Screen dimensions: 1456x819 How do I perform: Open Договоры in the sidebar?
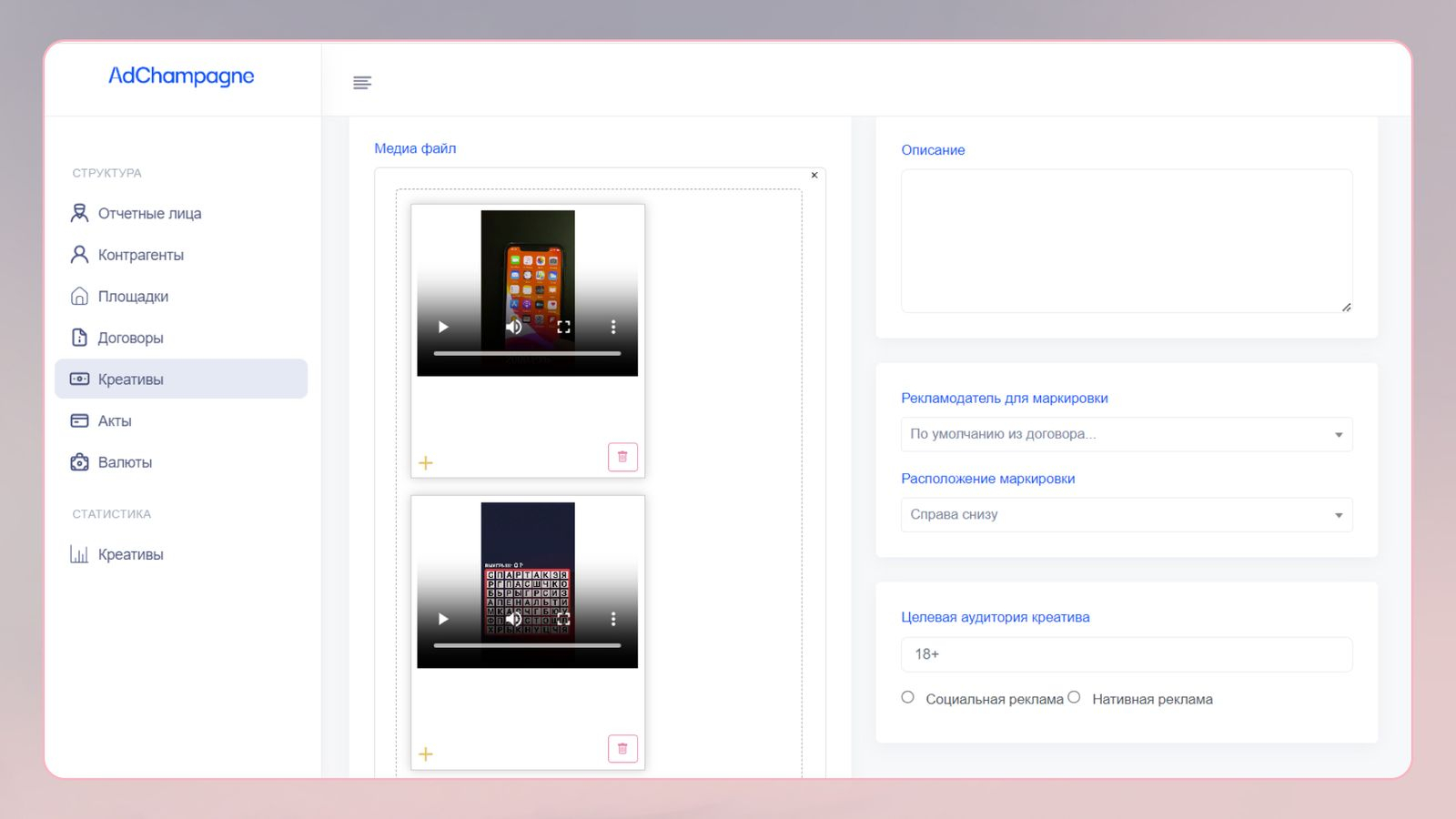130,338
